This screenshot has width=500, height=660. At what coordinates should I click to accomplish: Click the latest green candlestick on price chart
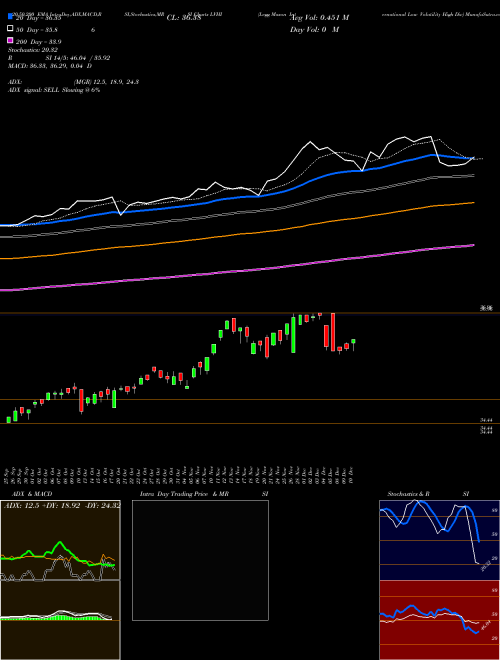pos(353,341)
